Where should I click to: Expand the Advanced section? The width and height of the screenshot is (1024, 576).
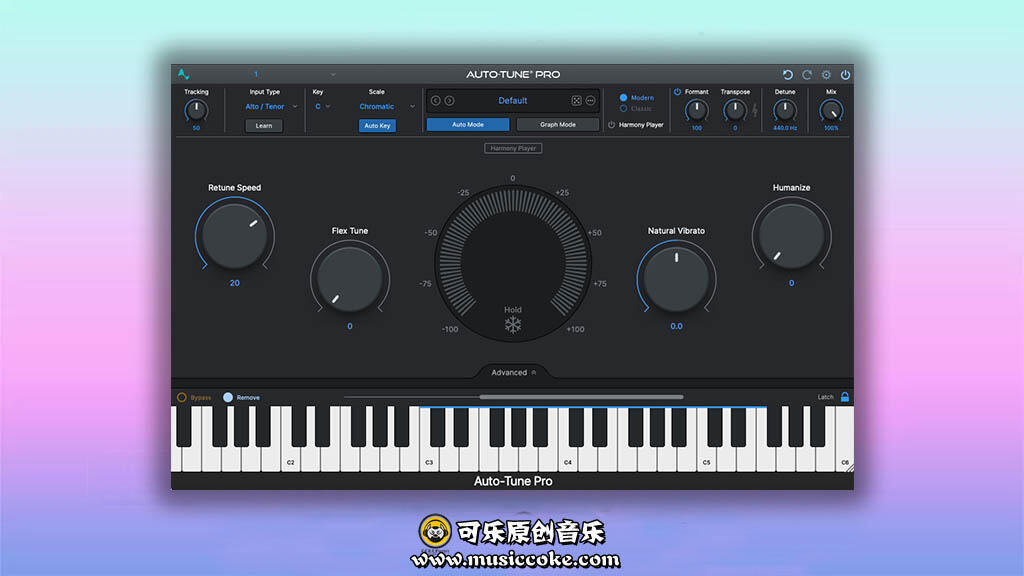pyautogui.click(x=513, y=372)
